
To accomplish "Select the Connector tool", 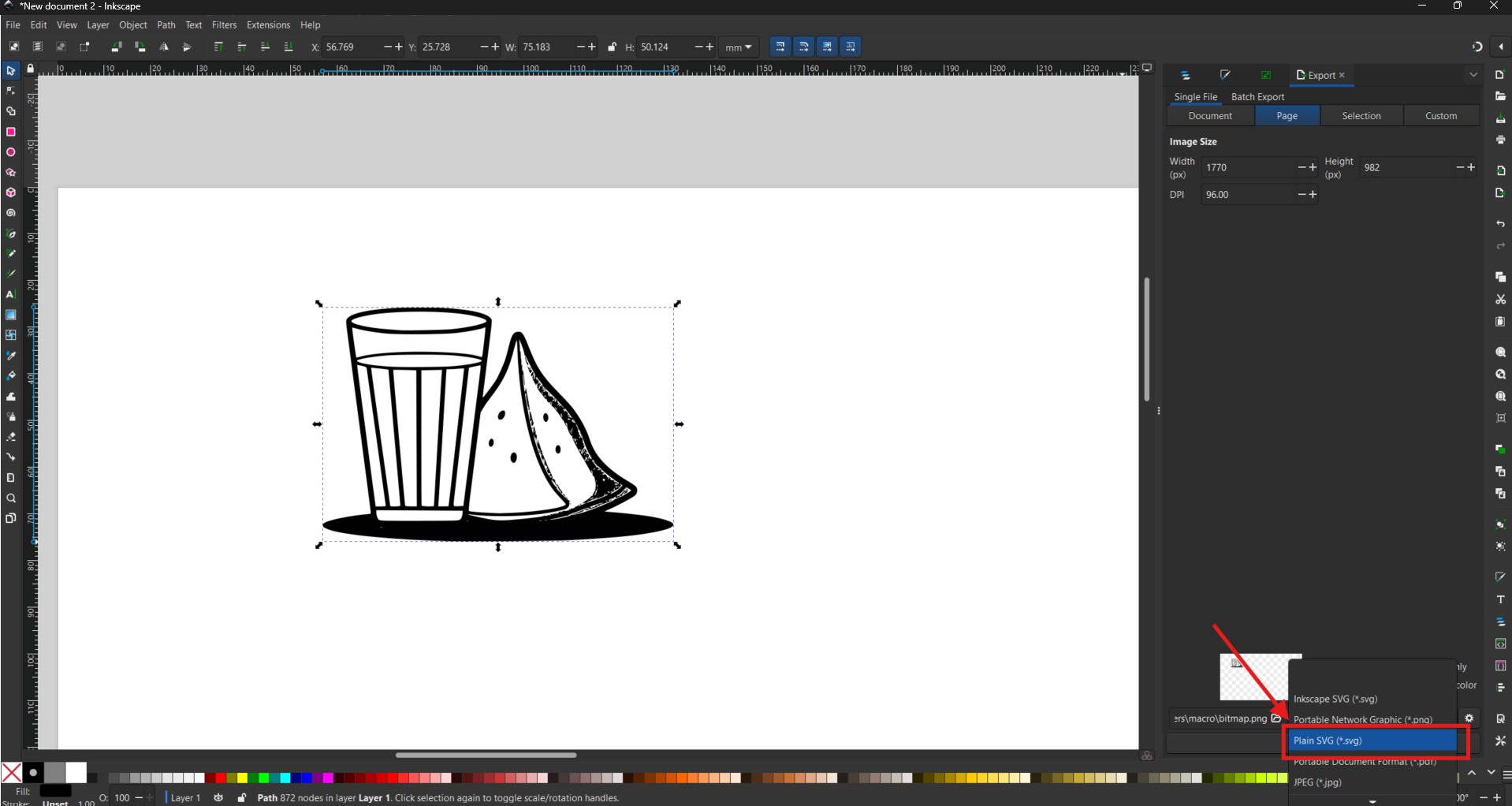I will [x=11, y=457].
